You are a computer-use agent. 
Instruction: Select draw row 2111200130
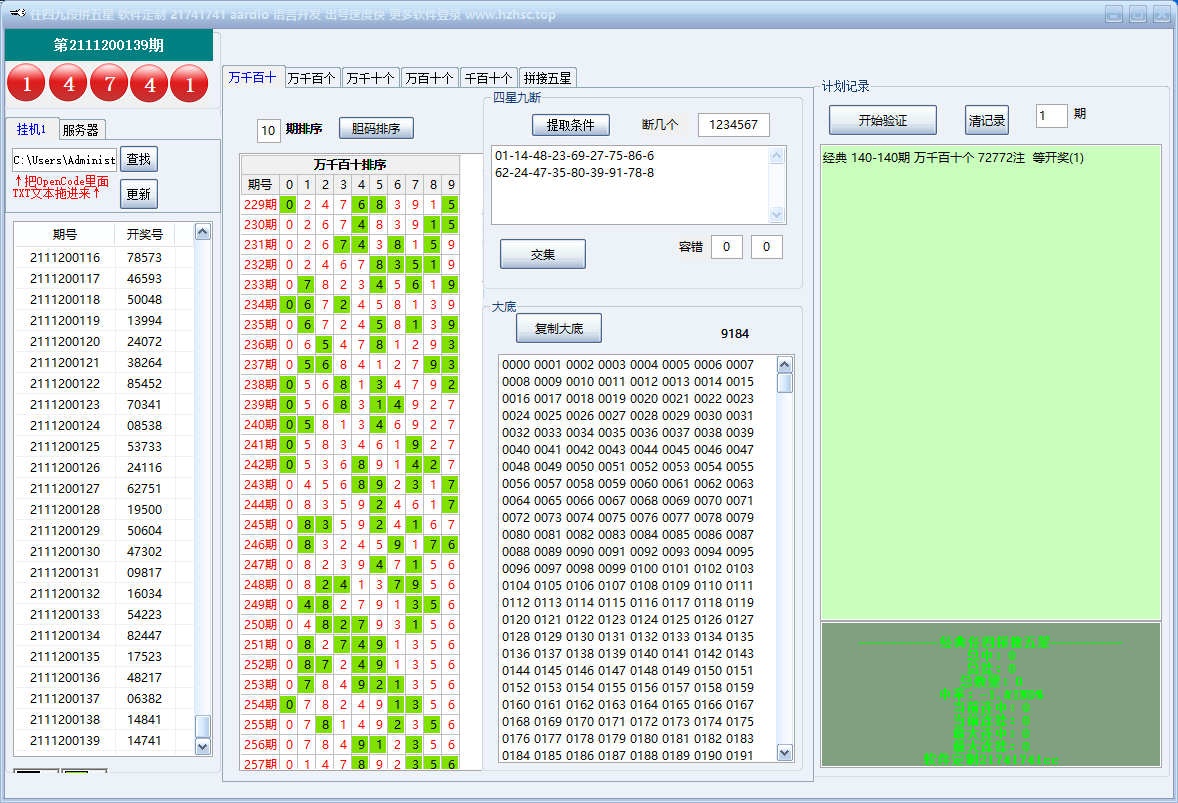click(104, 551)
